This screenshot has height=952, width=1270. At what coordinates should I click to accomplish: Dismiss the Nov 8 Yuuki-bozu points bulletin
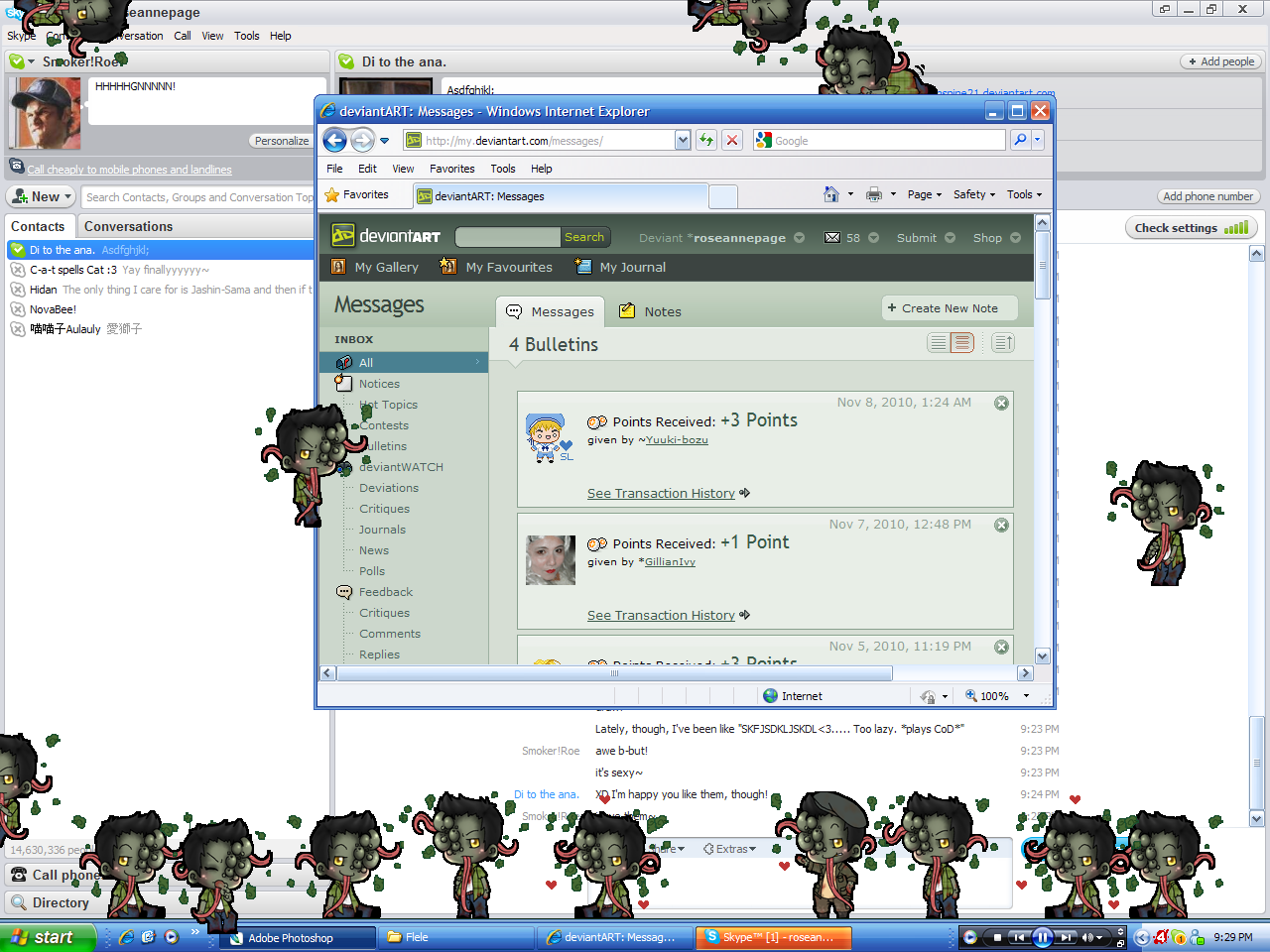pyautogui.click(x=1001, y=403)
